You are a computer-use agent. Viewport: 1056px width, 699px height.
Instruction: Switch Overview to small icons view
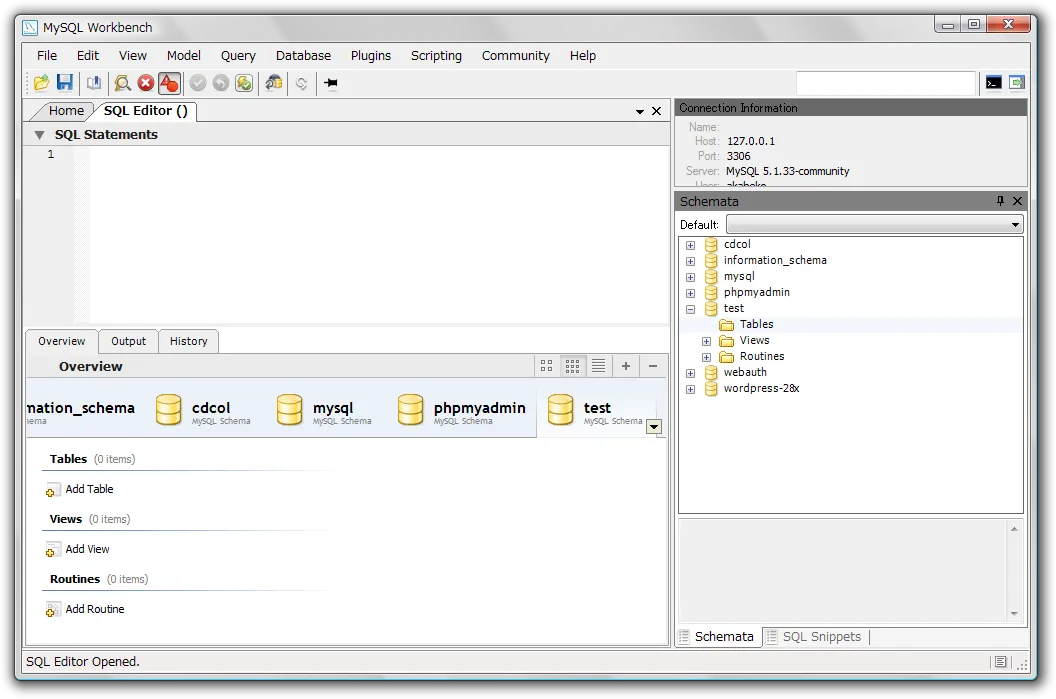pyautogui.click(x=572, y=366)
